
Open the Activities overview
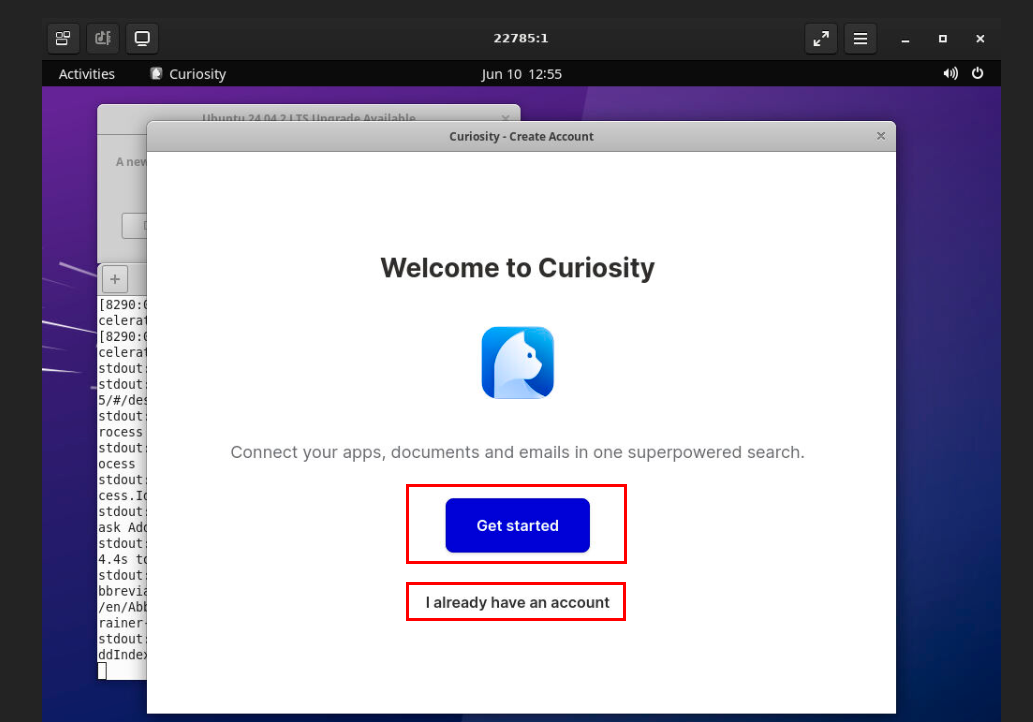87,74
